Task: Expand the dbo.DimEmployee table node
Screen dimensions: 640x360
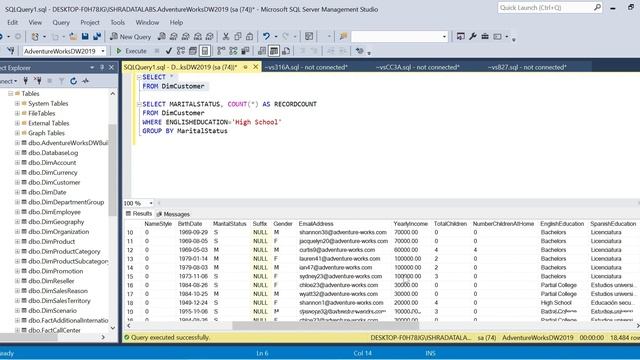Action: coord(17,212)
